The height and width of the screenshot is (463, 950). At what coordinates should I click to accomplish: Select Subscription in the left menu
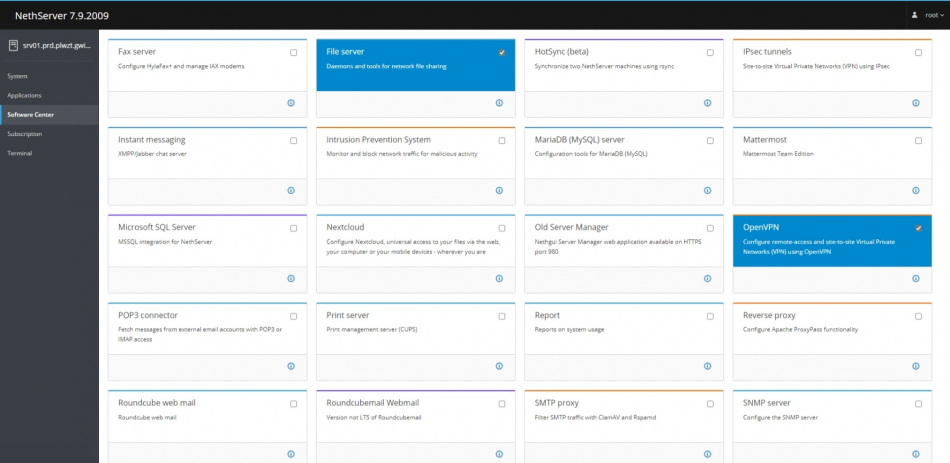pos(25,134)
